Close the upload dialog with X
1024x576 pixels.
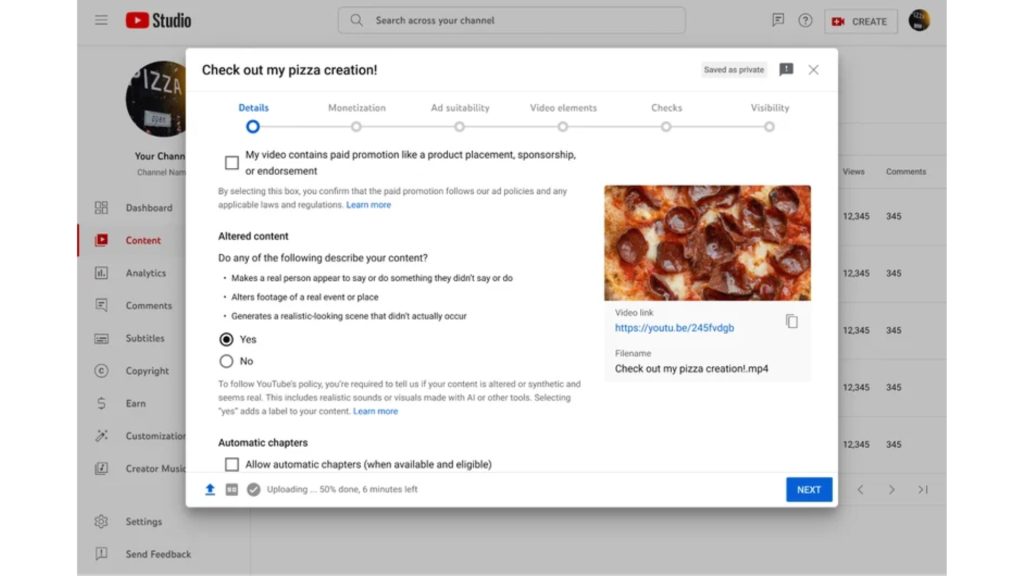tap(813, 70)
